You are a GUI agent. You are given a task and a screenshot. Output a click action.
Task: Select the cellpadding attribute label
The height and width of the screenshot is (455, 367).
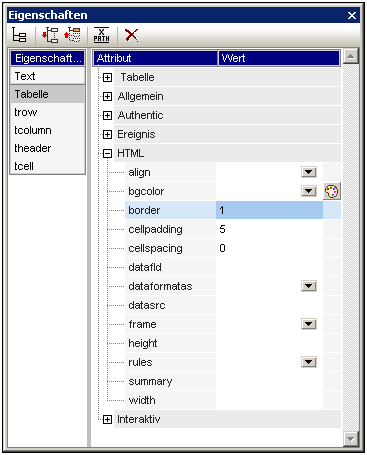coord(155,229)
